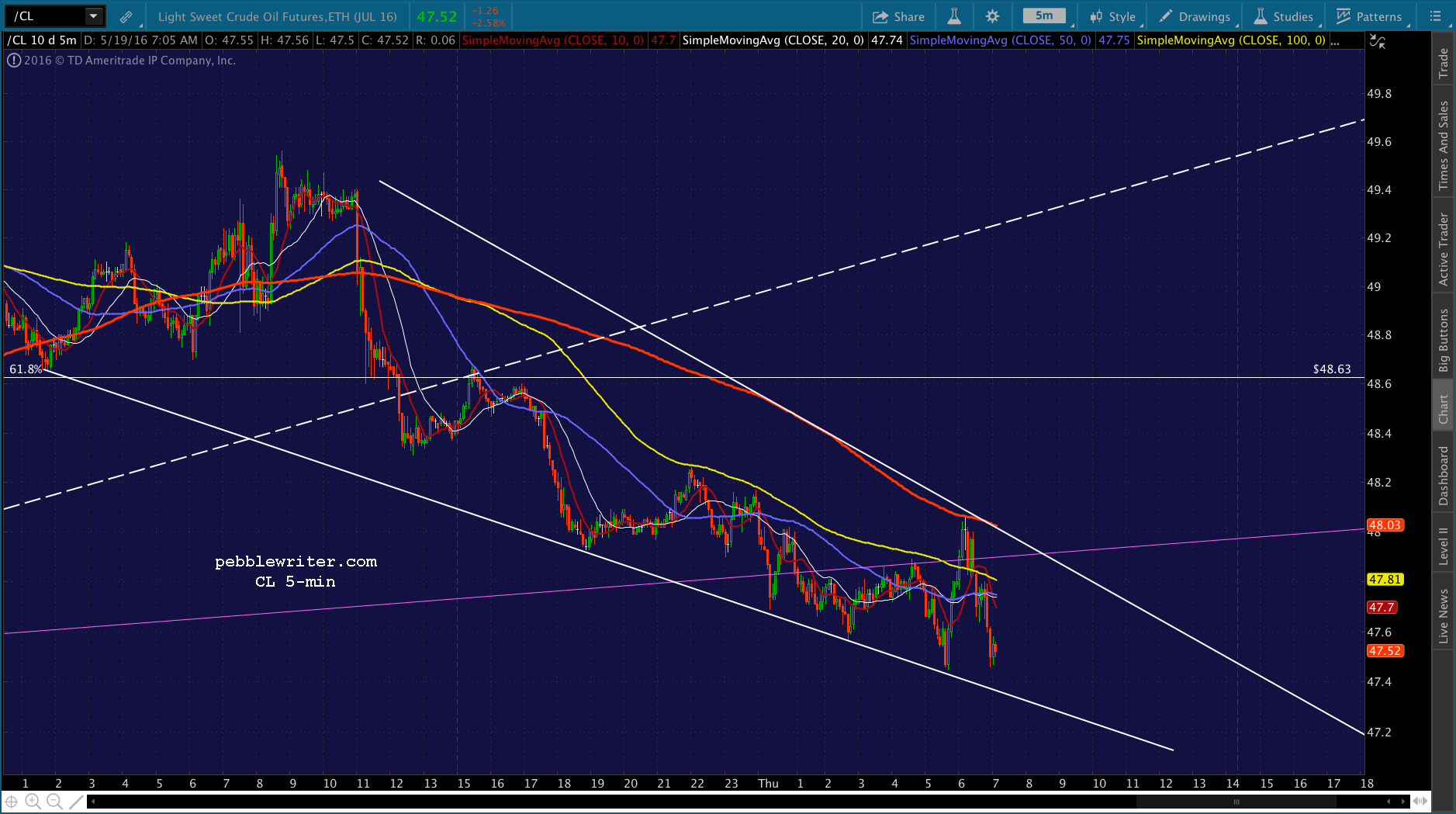Viewport: 1456px width, 814px height.
Task: Select the line drawing tool icon
Action: [x=76, y=802]
